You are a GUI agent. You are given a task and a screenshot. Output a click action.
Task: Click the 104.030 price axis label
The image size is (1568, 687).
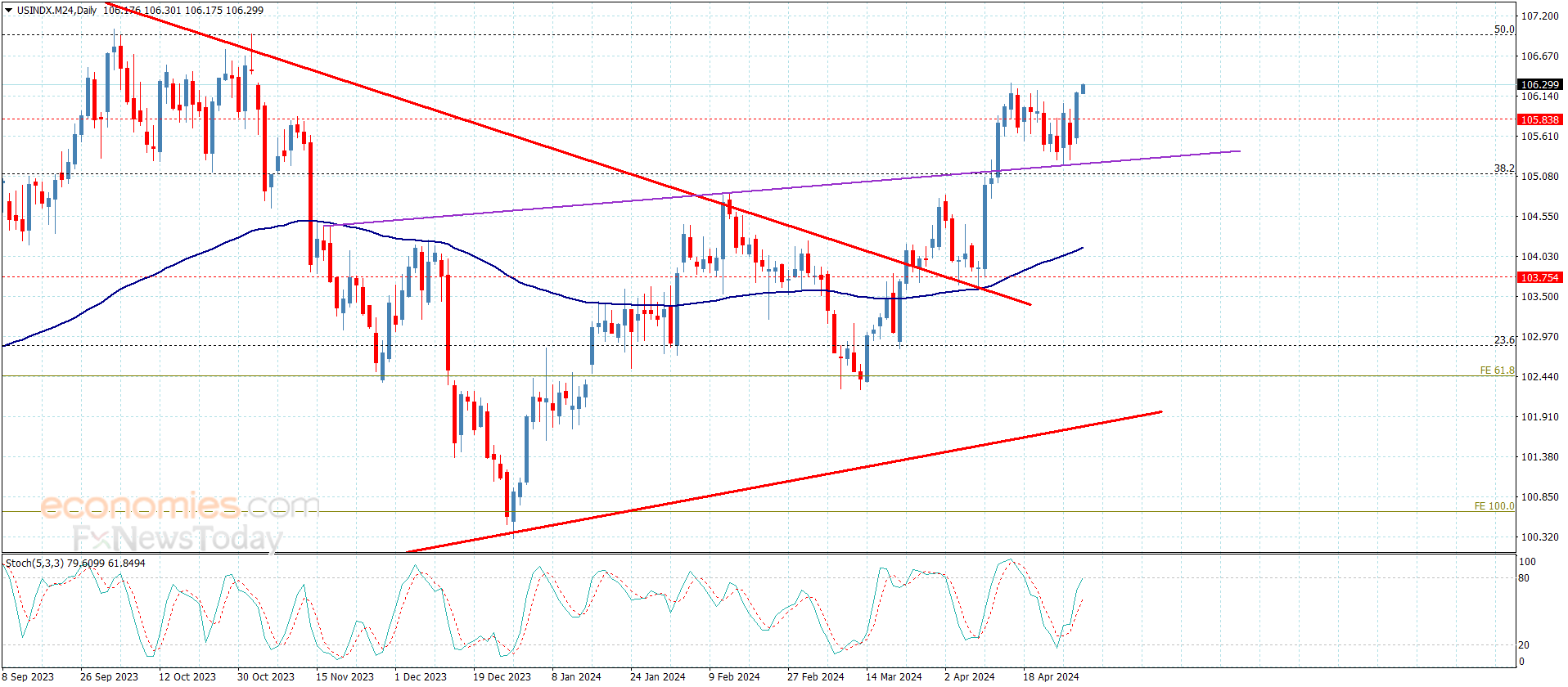coord(1539,256)
